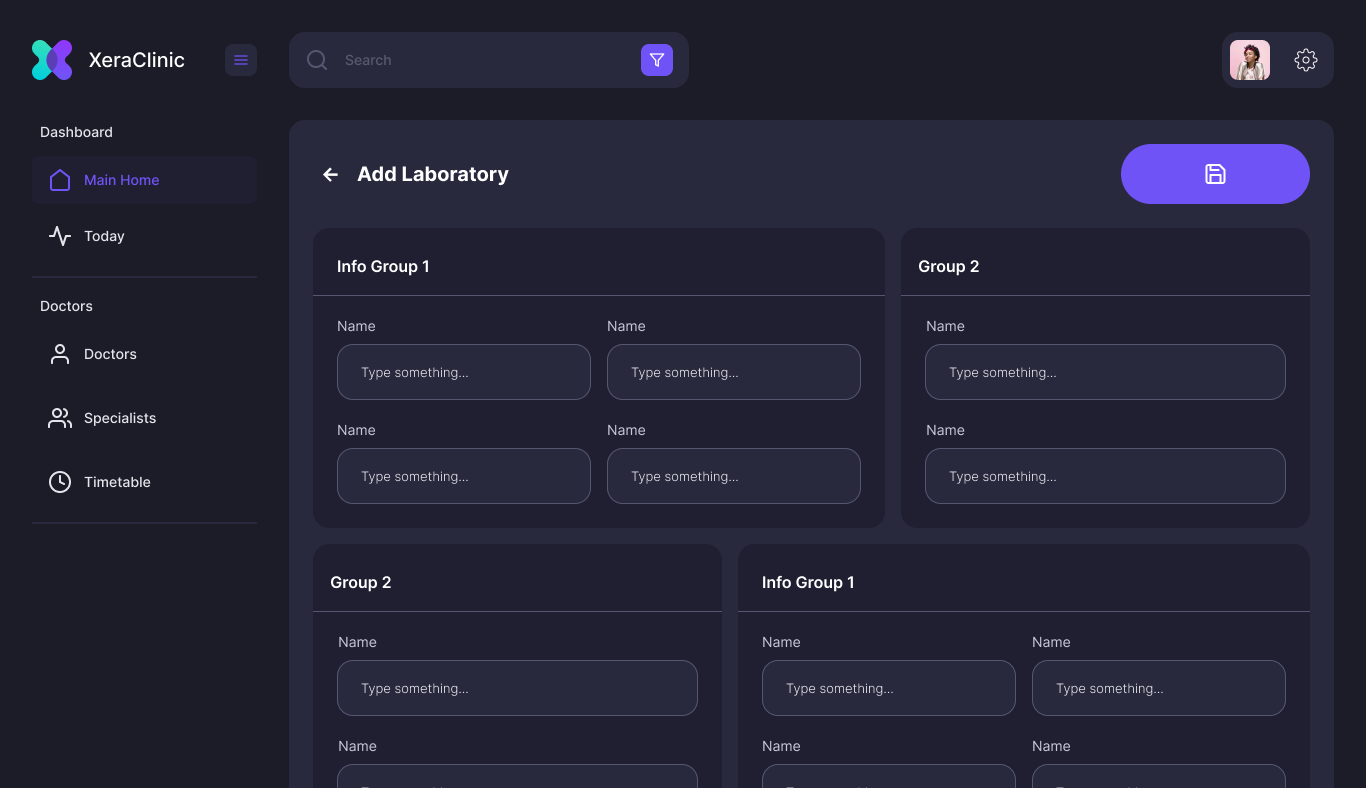
Task: Focus the top Search input field
Action: (x=485, y=60)
